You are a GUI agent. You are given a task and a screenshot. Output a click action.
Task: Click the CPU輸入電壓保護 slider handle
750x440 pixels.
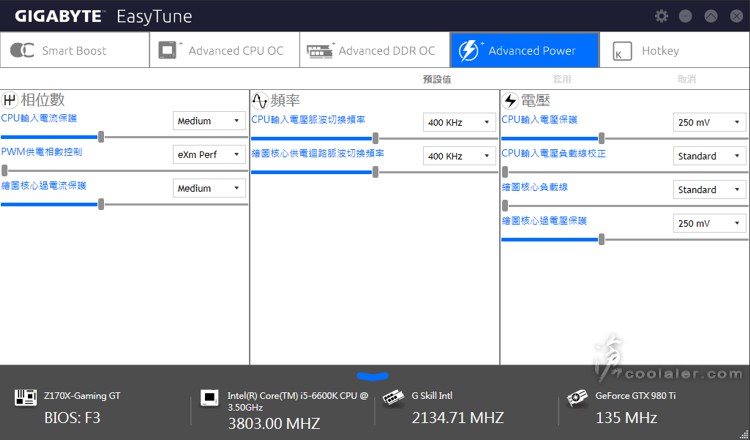click(x=601, y=138)
